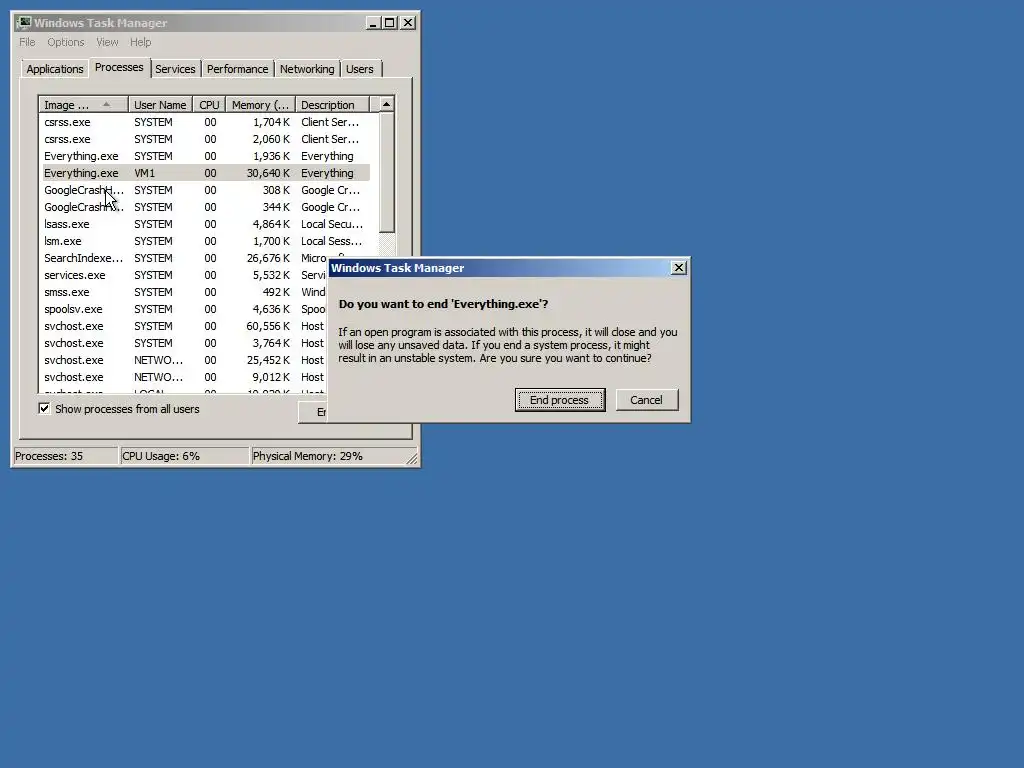Click Physical Memory: 29% in status bar
The height and width of the screenshot is (768, 1024).
click(x=328, y=456)
